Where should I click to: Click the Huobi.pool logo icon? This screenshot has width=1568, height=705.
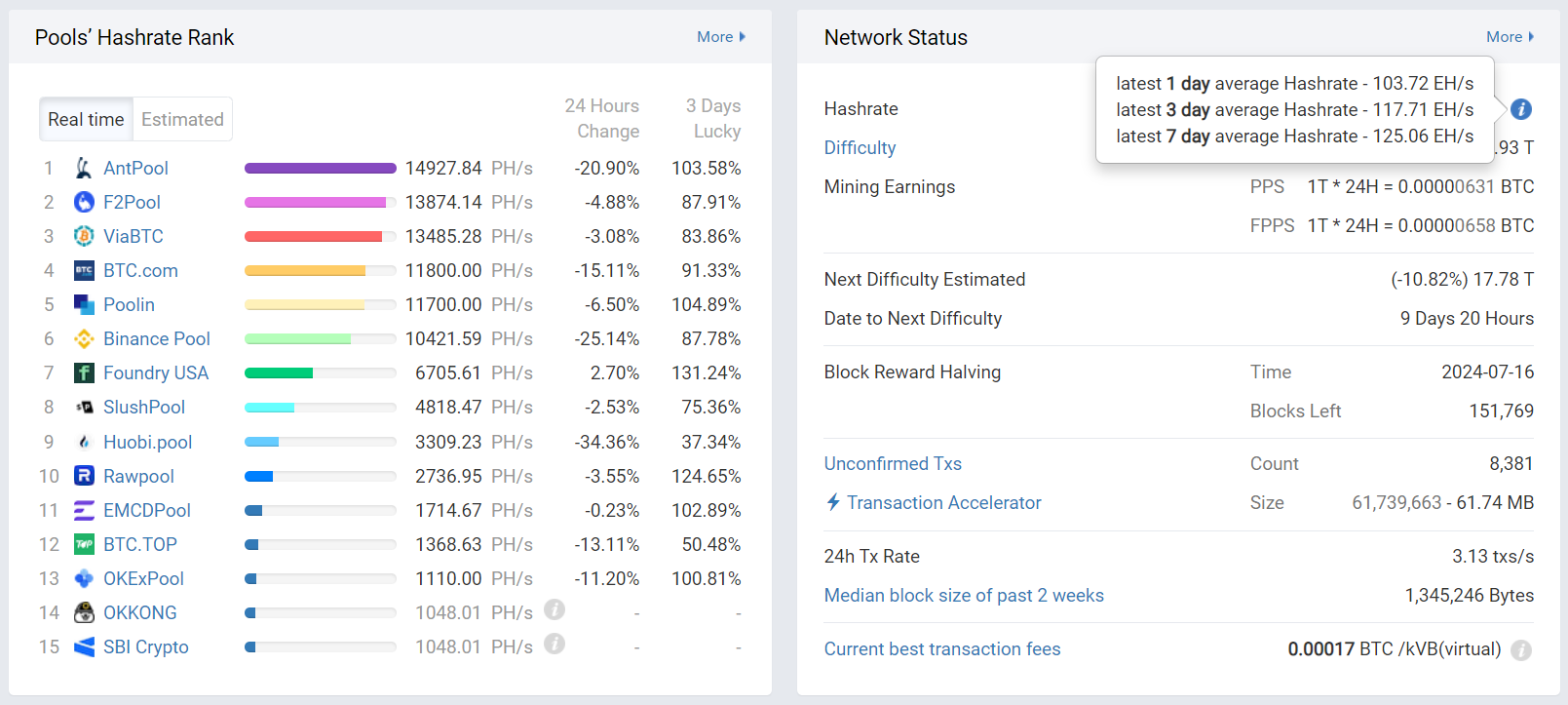click(84, 442)
